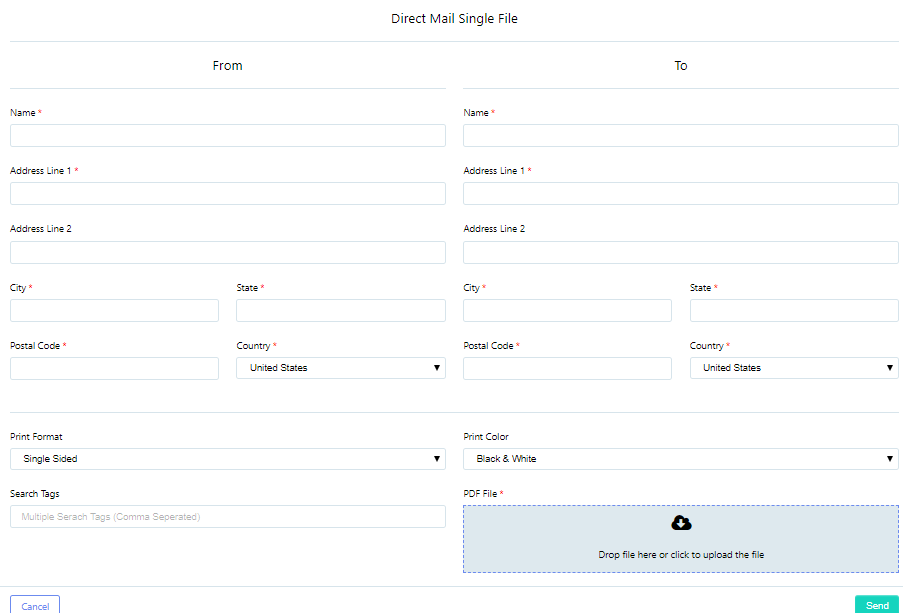Image resolution: width=903 pixels, height=613 pixels.
Task: Select the To Address Line 1 field
Action: [681, 194]
